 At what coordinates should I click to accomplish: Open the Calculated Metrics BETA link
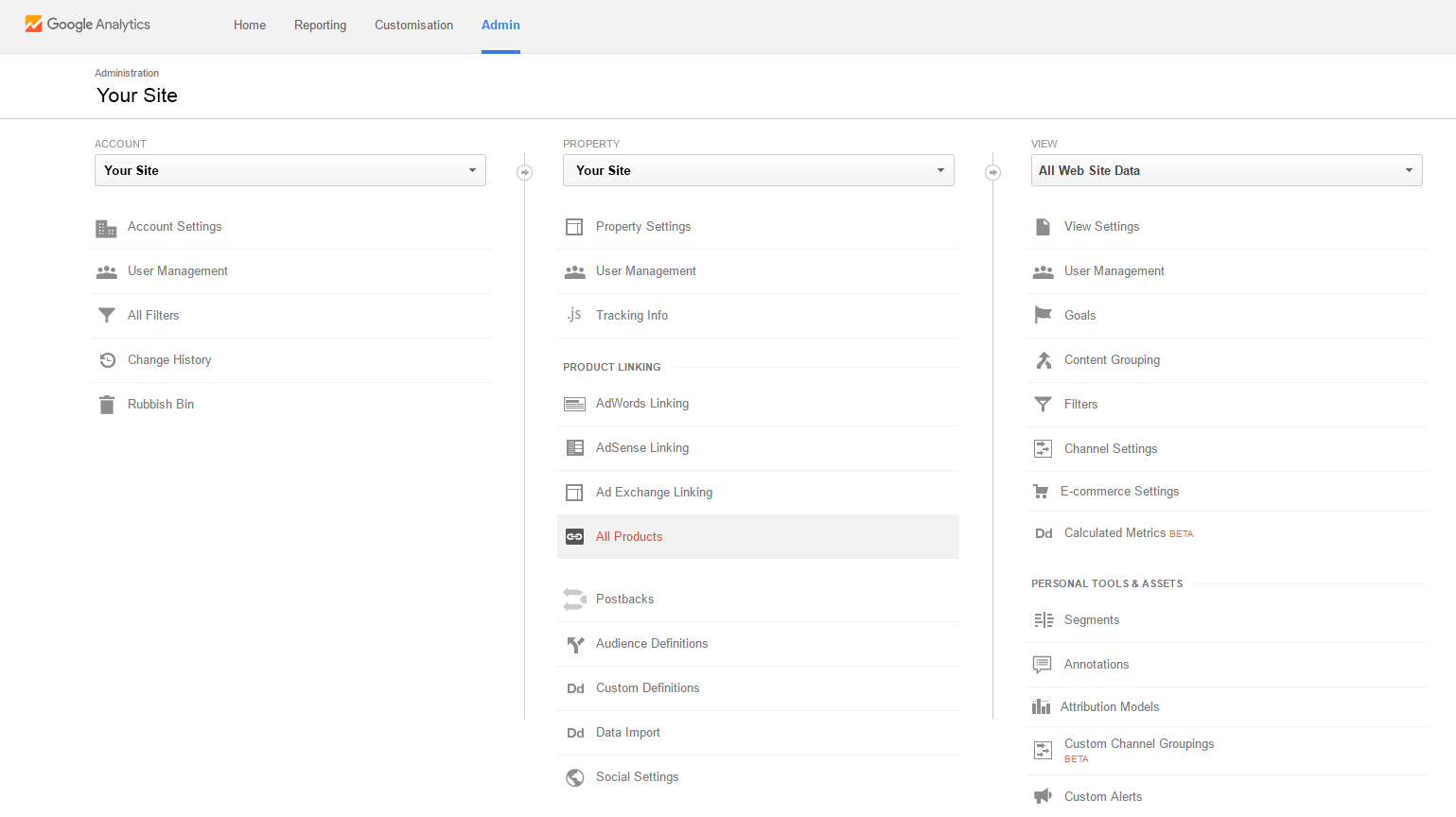coord(1129,533)
